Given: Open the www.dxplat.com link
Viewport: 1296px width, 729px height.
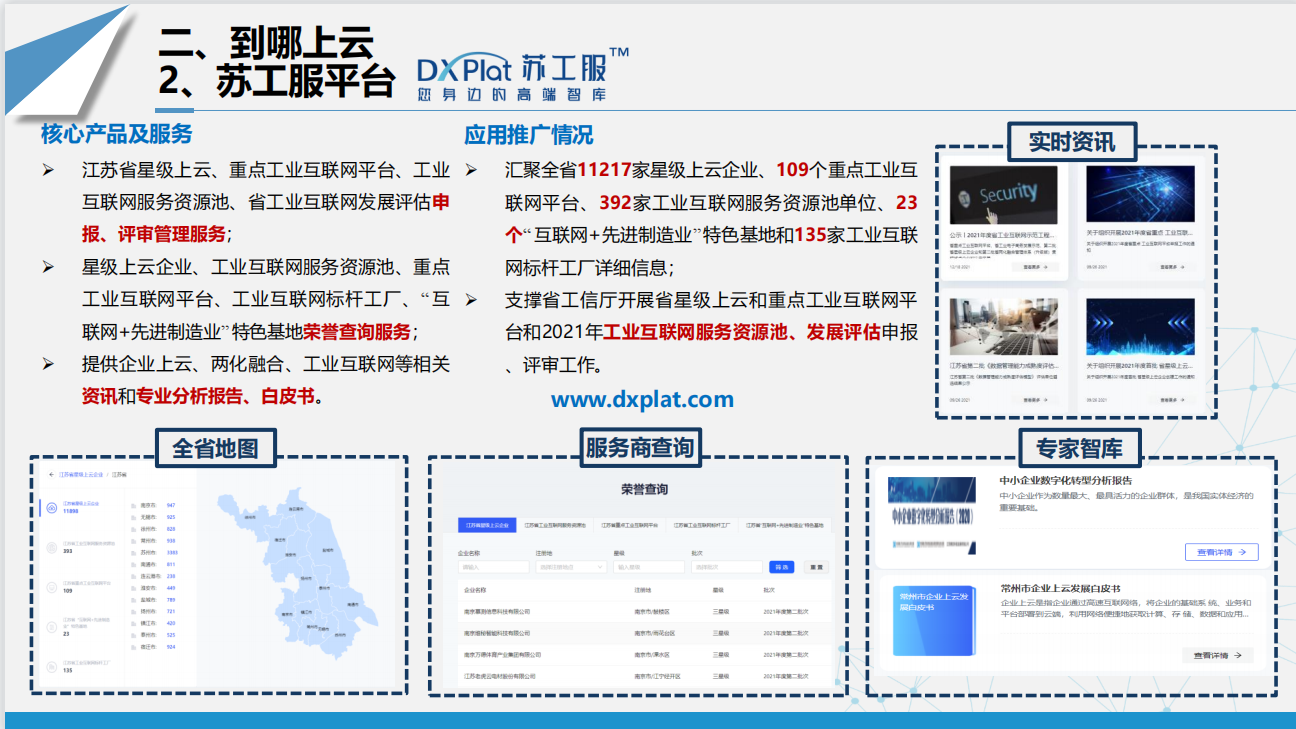Looking at the screenshot, I should coord(642,400).
